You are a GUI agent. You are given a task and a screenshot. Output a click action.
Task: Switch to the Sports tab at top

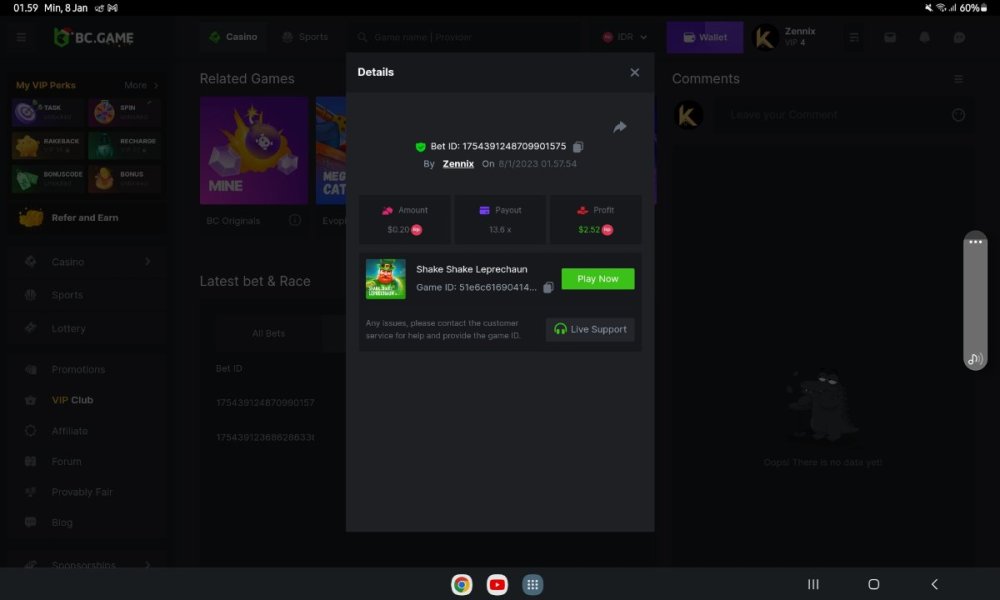click(306, 36)
